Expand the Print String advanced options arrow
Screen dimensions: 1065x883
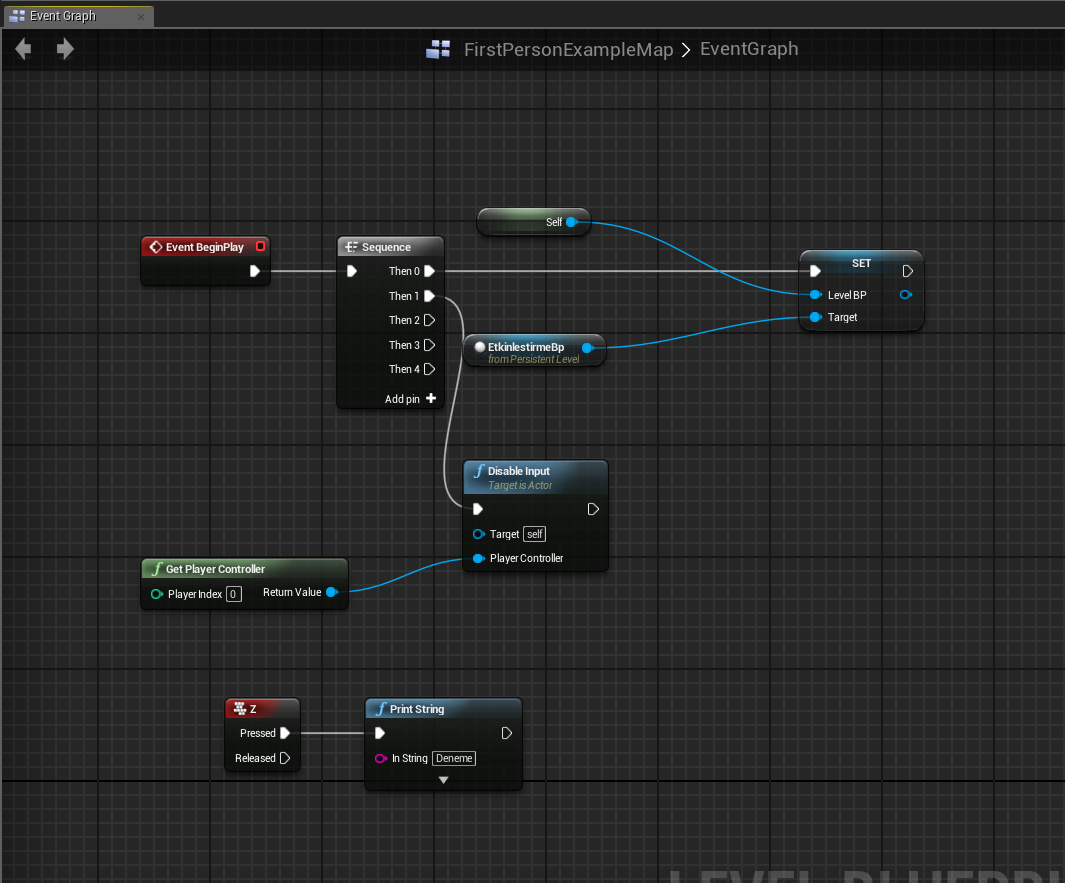pos(444,780)
